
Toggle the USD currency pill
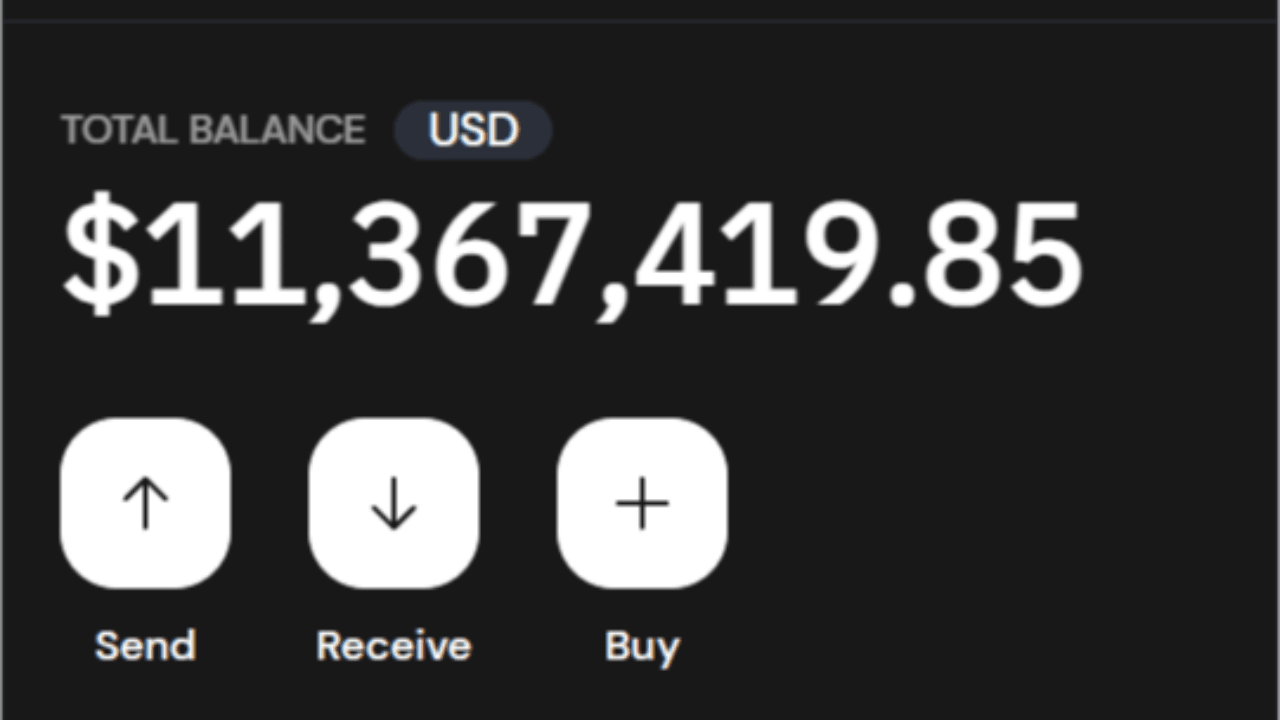click(473, 130)
